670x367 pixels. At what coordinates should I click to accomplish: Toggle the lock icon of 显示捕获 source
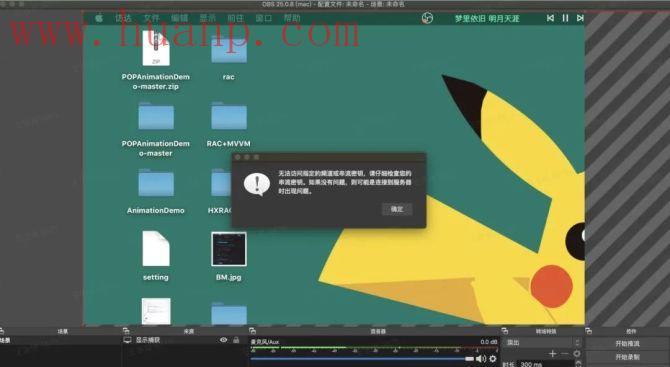click(x=236, y=340)
